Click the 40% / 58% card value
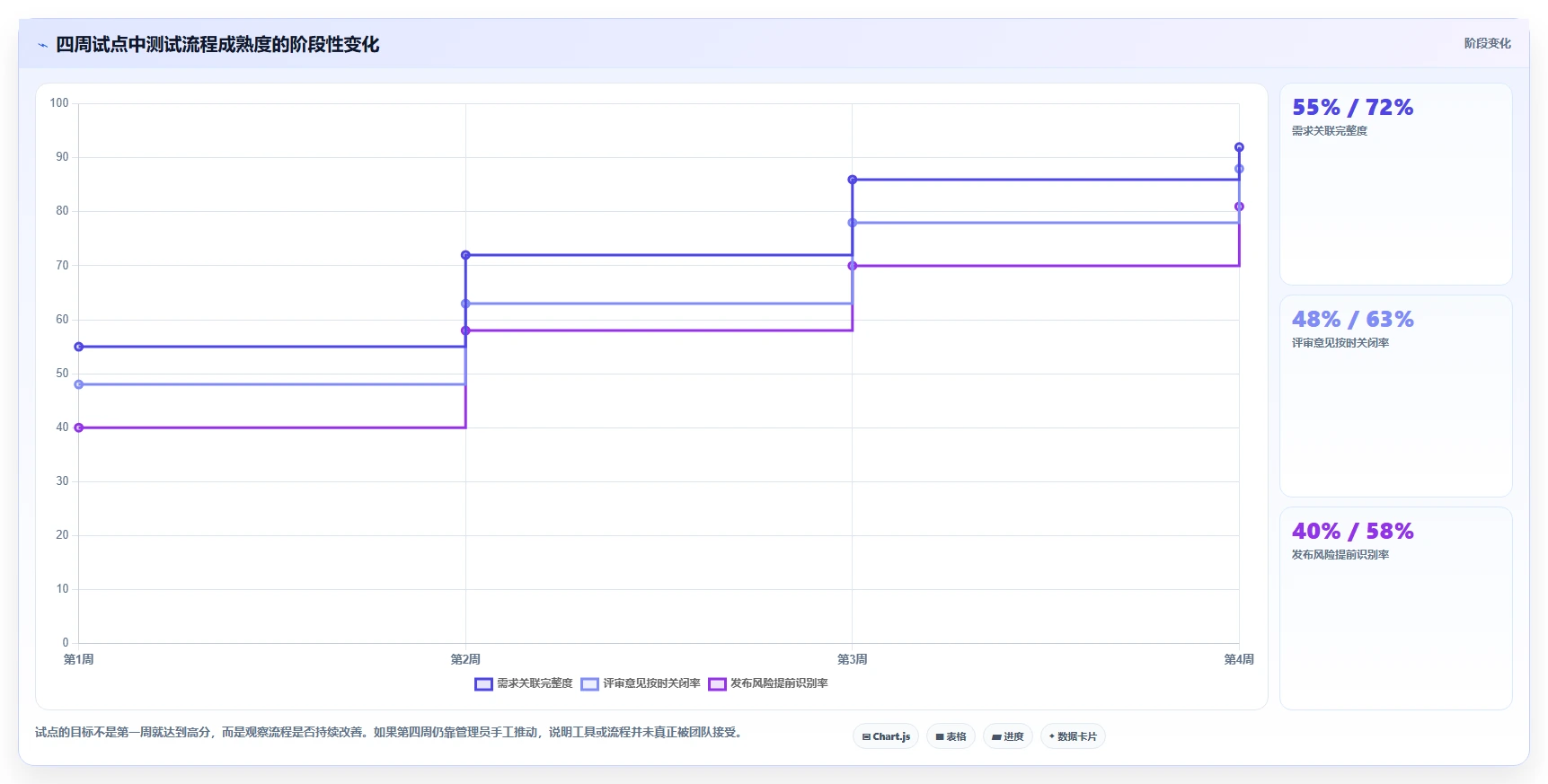 tap(1352, 532)
